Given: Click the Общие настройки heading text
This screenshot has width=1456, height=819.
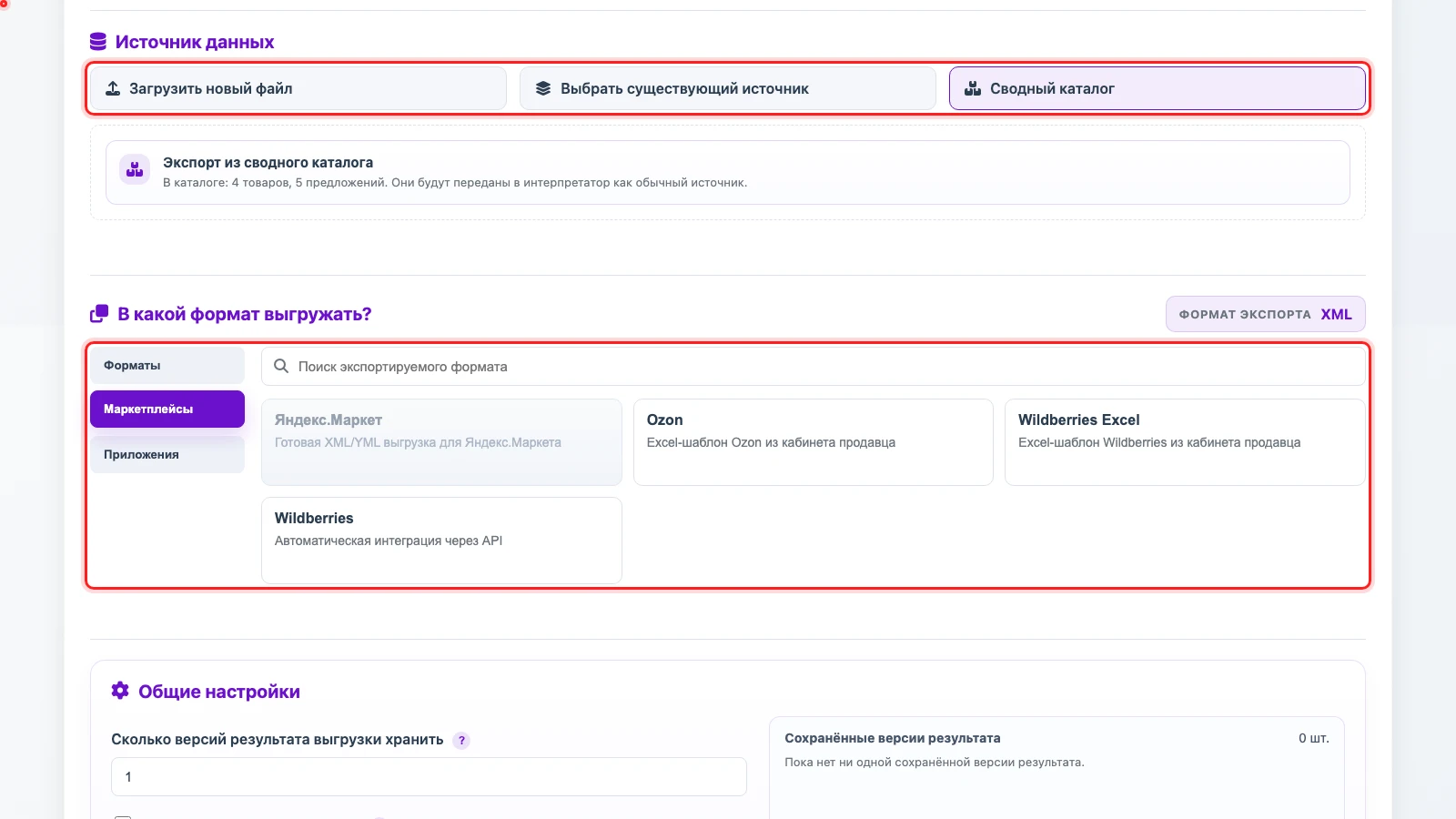Looking at the screenshot, I should 219,692.
